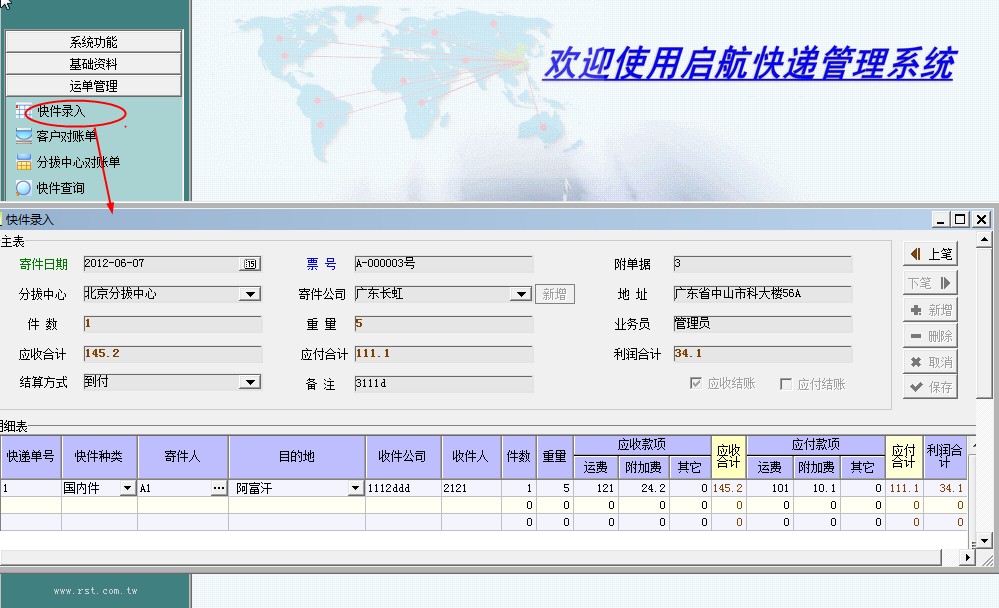
Task: Open 快件录入 in the sidebar
Action: pyautogui.click(x=61, y=112)
